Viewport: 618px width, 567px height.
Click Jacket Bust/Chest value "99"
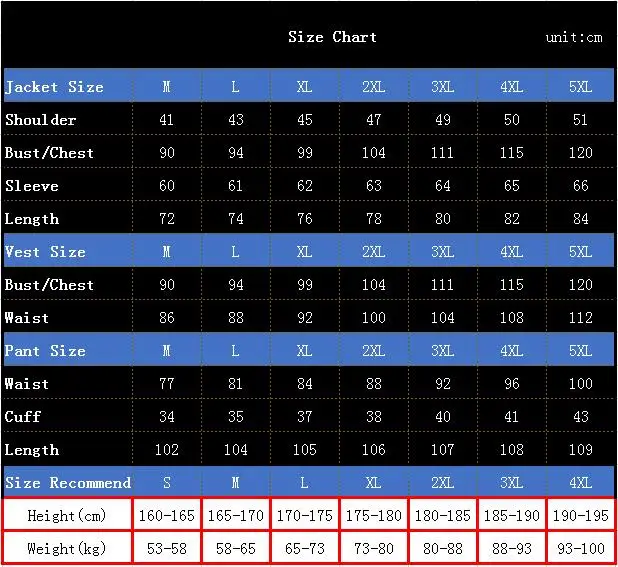click(305, 152)
